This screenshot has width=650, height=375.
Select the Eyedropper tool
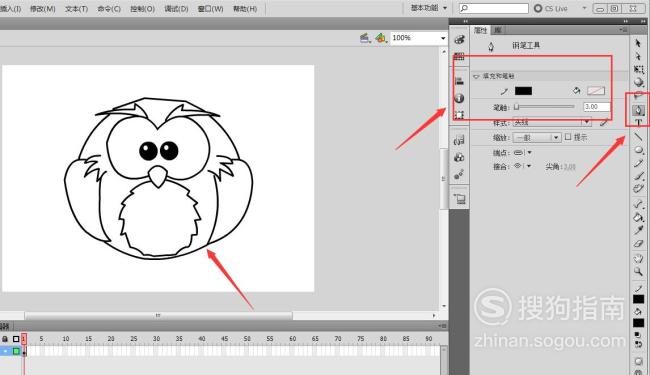point(638,230)
